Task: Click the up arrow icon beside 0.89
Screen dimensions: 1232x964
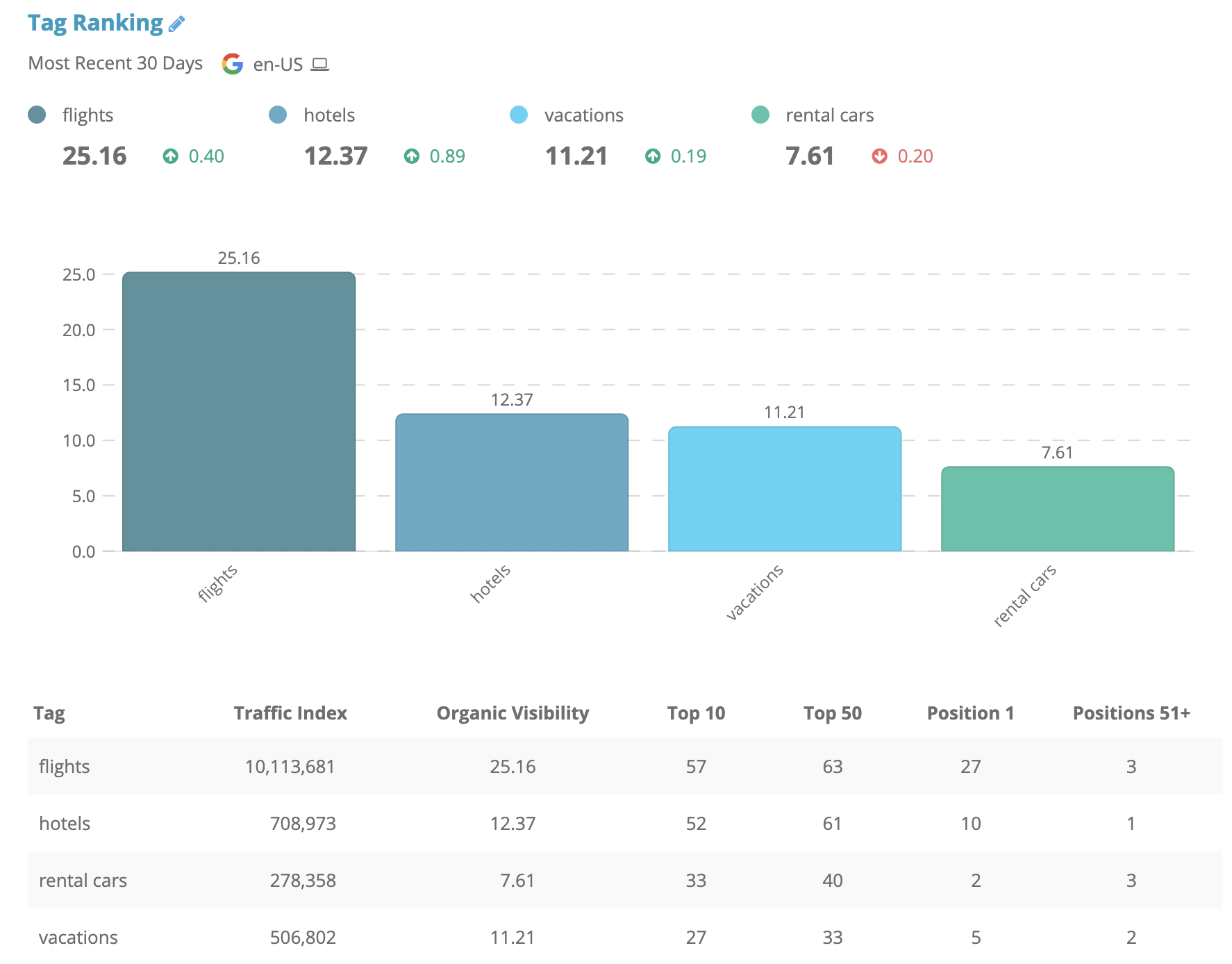Action: tap(411, 156)
